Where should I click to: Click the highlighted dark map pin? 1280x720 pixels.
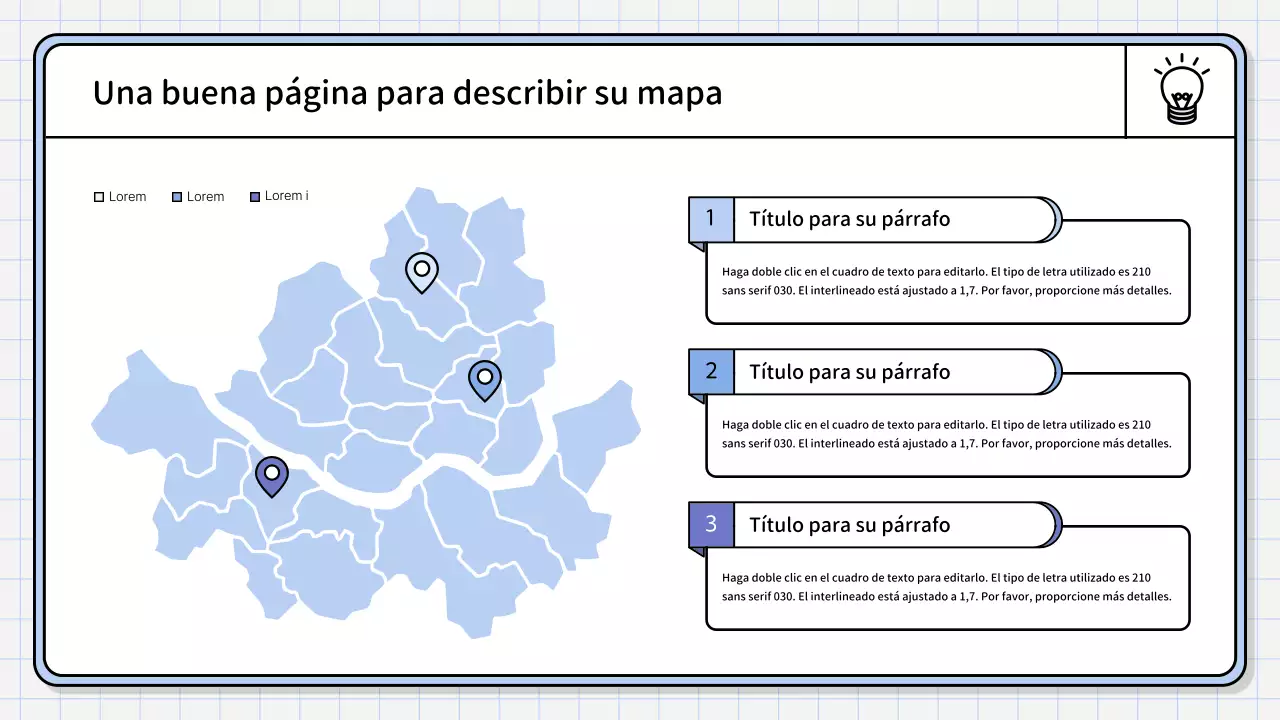coord(271,475)
